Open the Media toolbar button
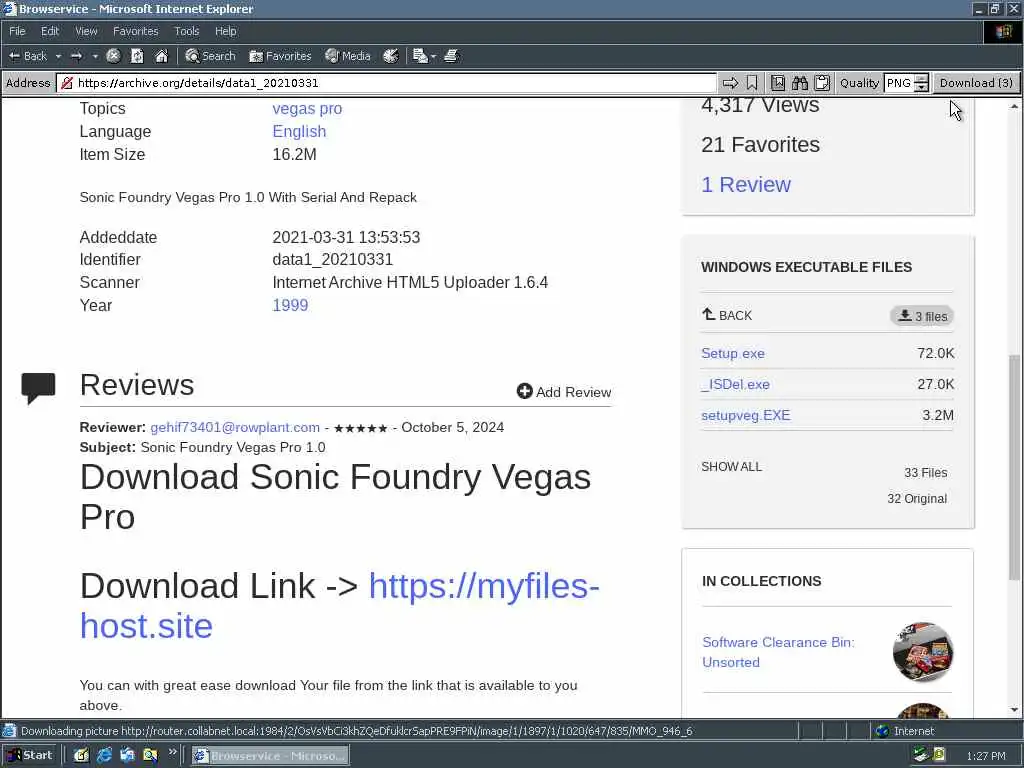 348,56
